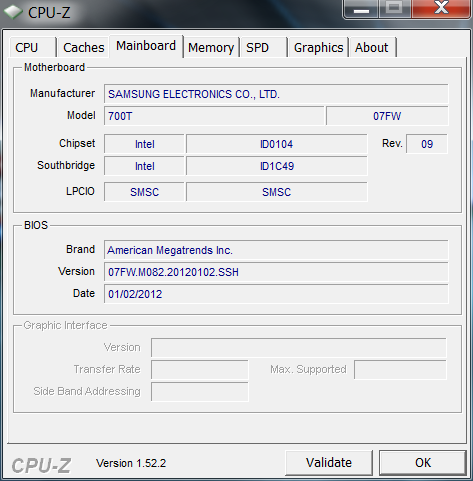The image size is (473, 481).
Task: Click the LPCIO model SMSC field
Action: click(277, 192)
